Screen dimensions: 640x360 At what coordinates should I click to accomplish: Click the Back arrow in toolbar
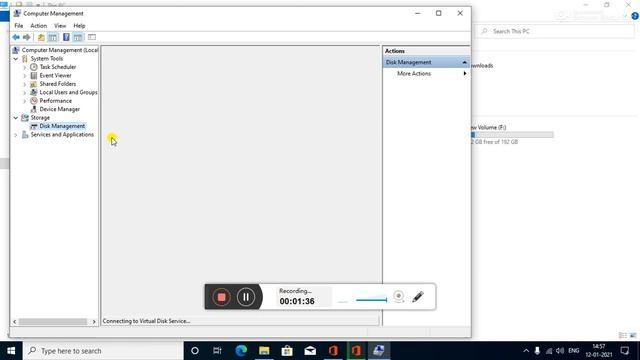[16, 37]
